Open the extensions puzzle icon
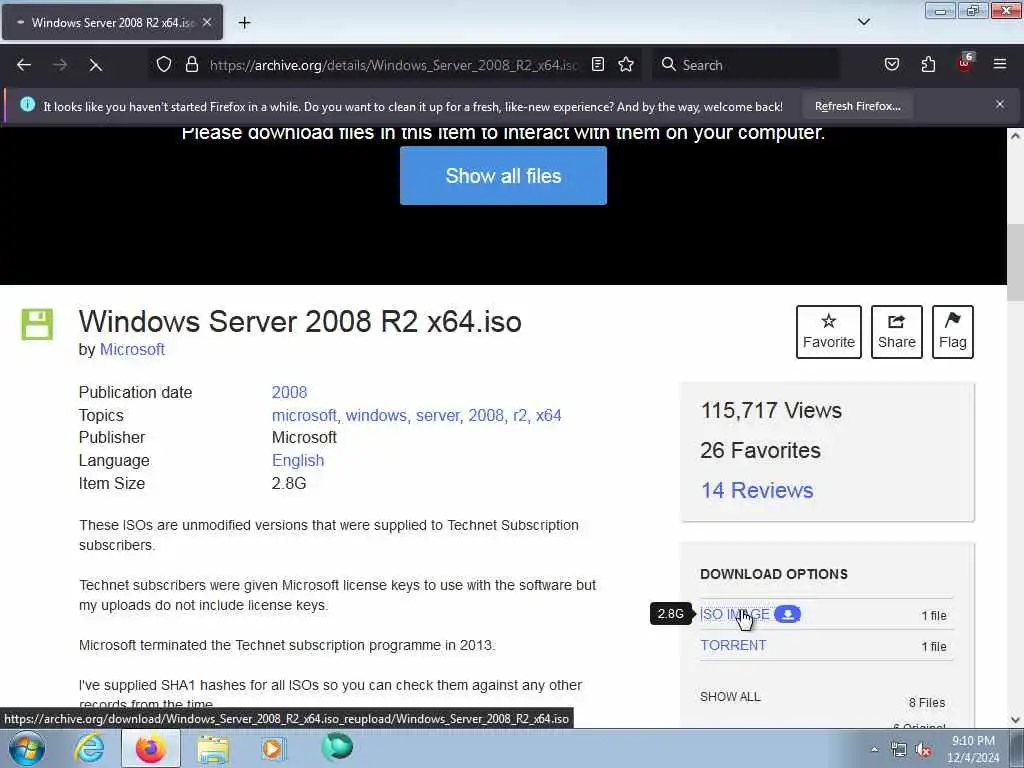The height and width of the screenshot is (768, 1024). tap(928, 64)
